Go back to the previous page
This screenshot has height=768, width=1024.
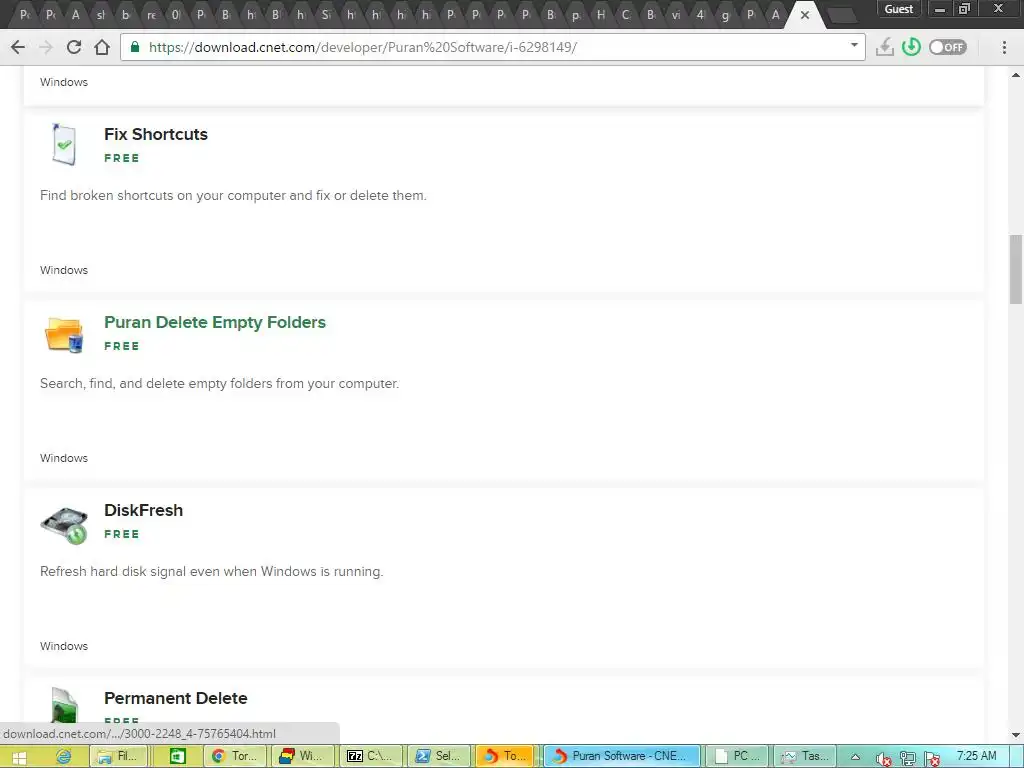18,47
